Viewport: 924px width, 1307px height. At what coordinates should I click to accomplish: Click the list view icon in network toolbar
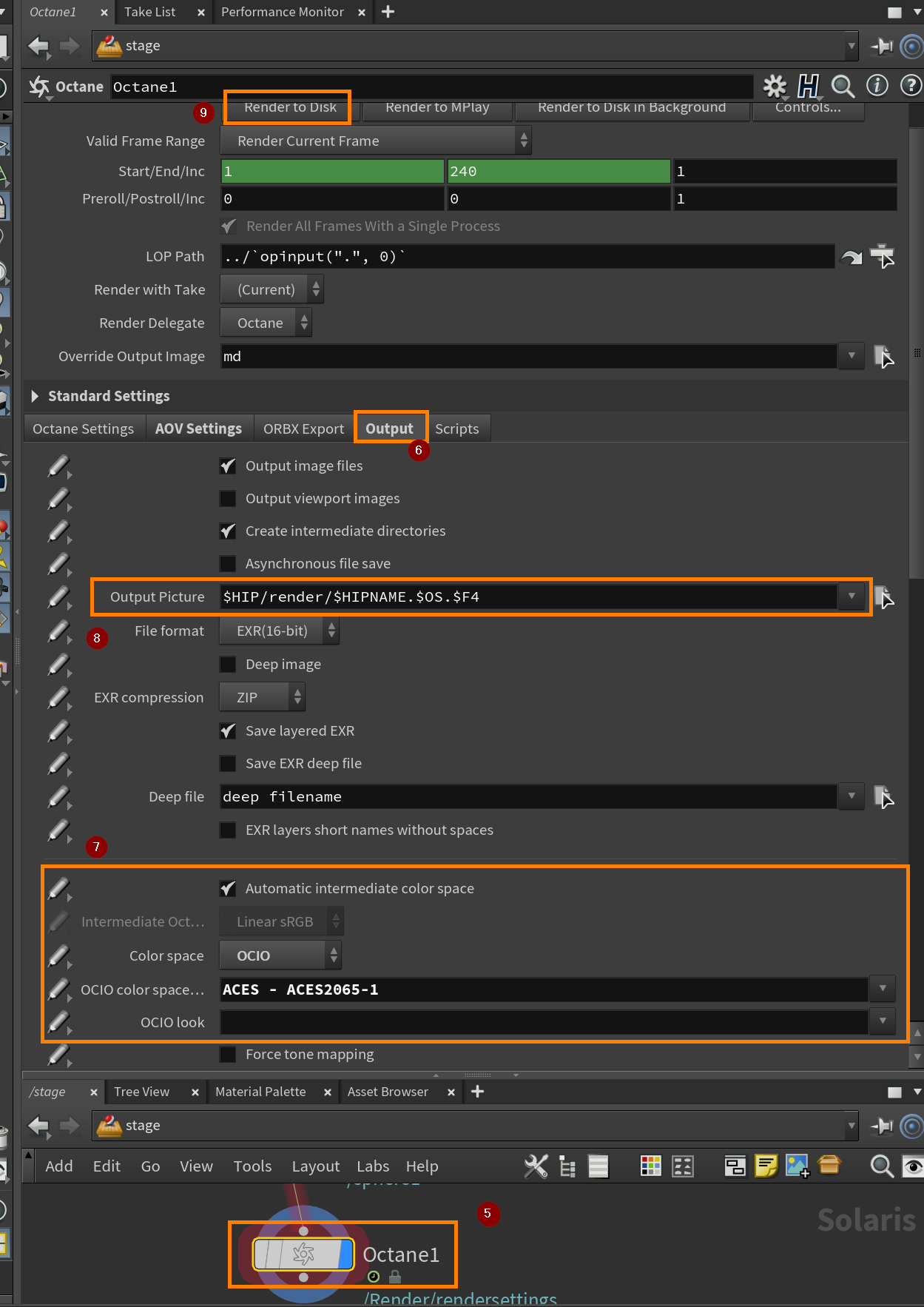pos(598,1166)
